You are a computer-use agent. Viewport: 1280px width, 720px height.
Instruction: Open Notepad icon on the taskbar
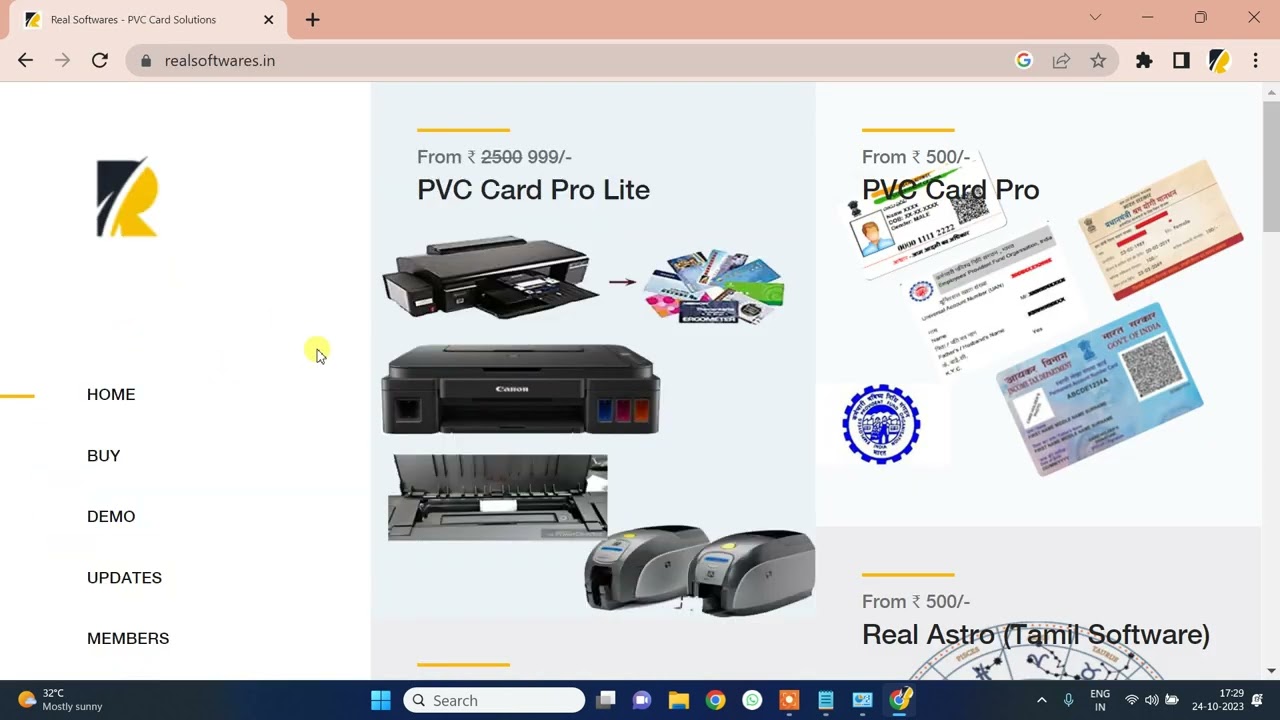pyautogui.click(x=826, y=700)
